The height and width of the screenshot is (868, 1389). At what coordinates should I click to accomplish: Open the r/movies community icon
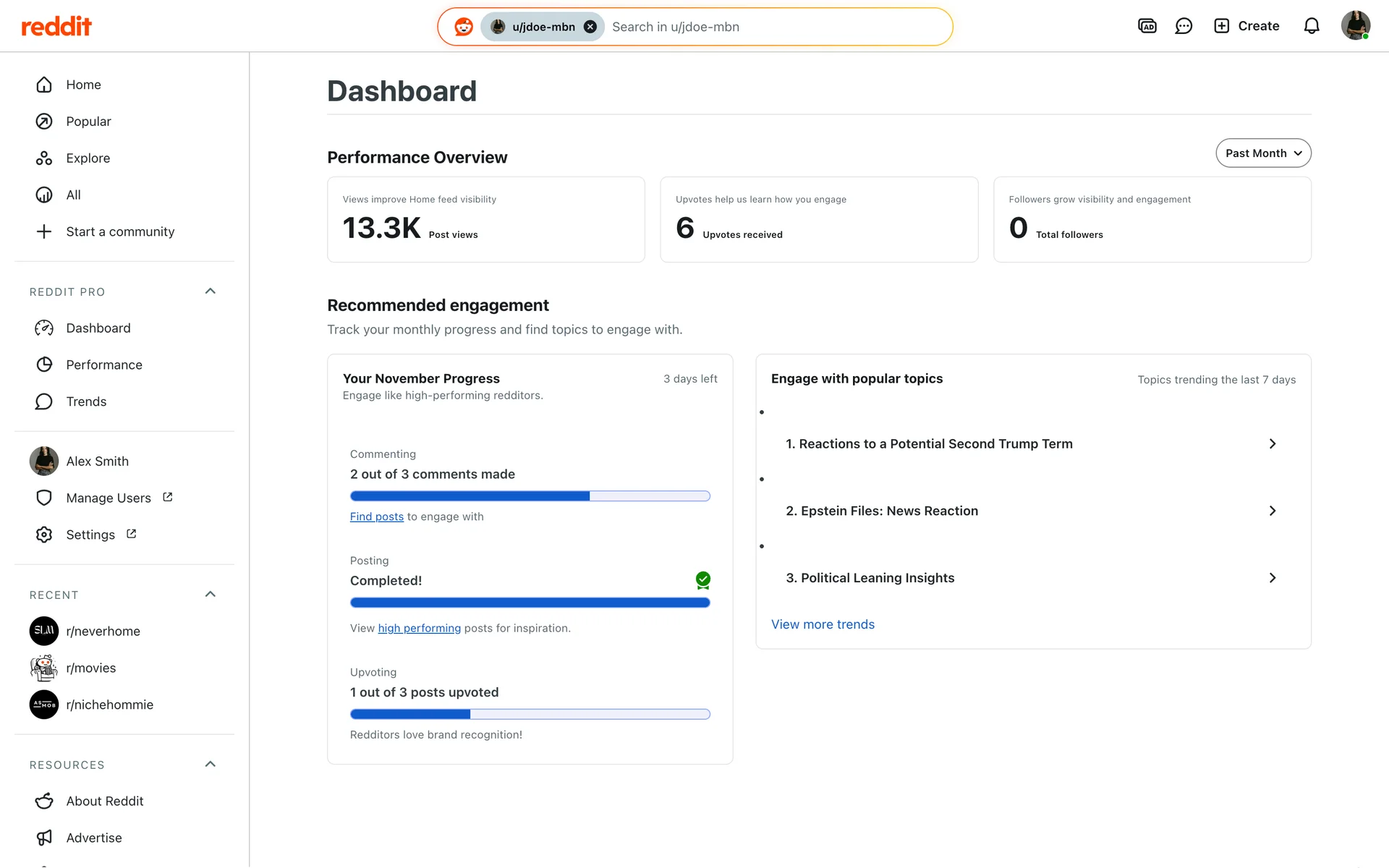[x=44, y=668]
